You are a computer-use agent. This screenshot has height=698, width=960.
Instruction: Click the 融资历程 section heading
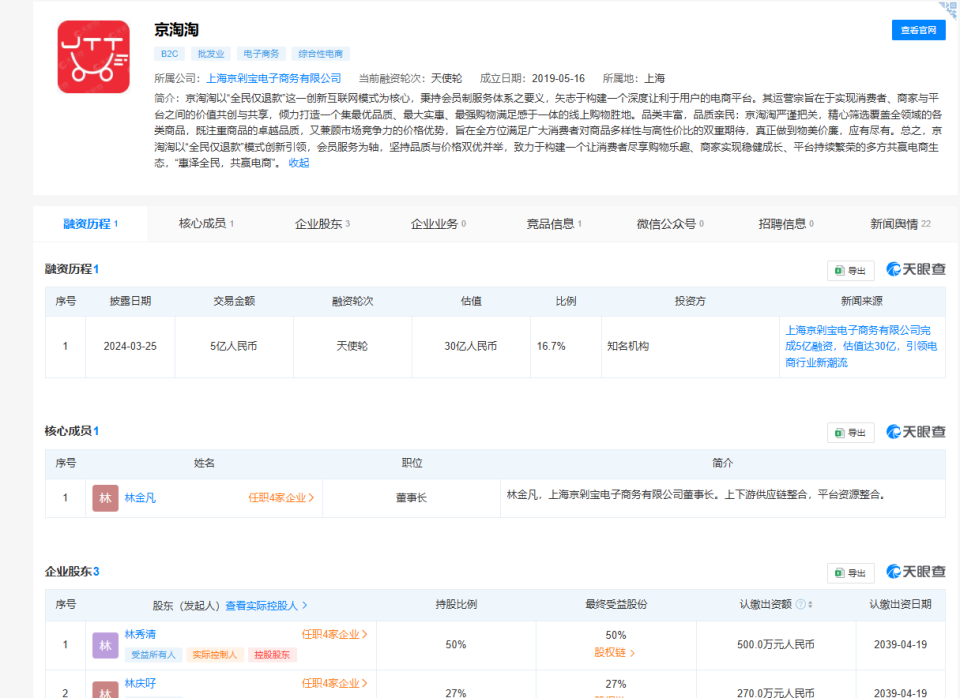tap(72, 269)
